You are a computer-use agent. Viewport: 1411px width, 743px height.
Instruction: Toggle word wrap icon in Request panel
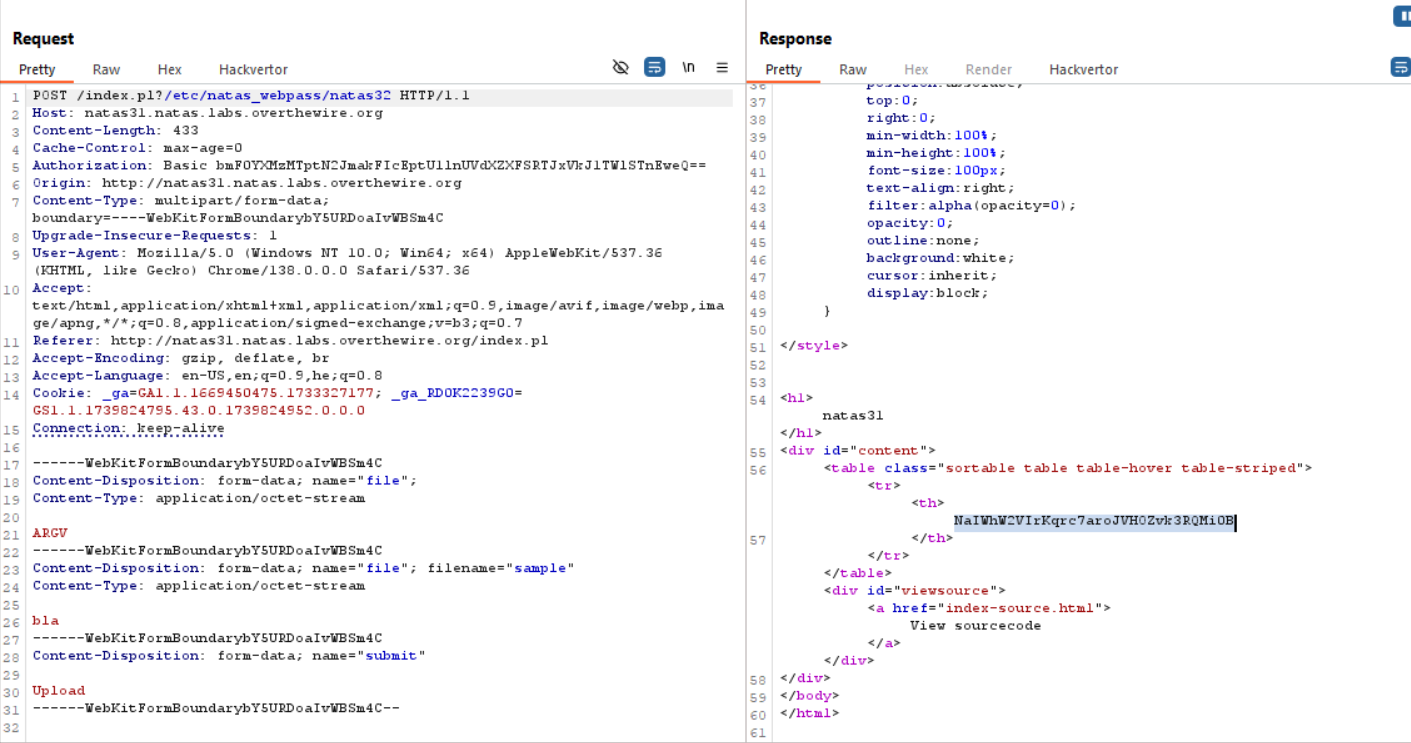[654, 67]
